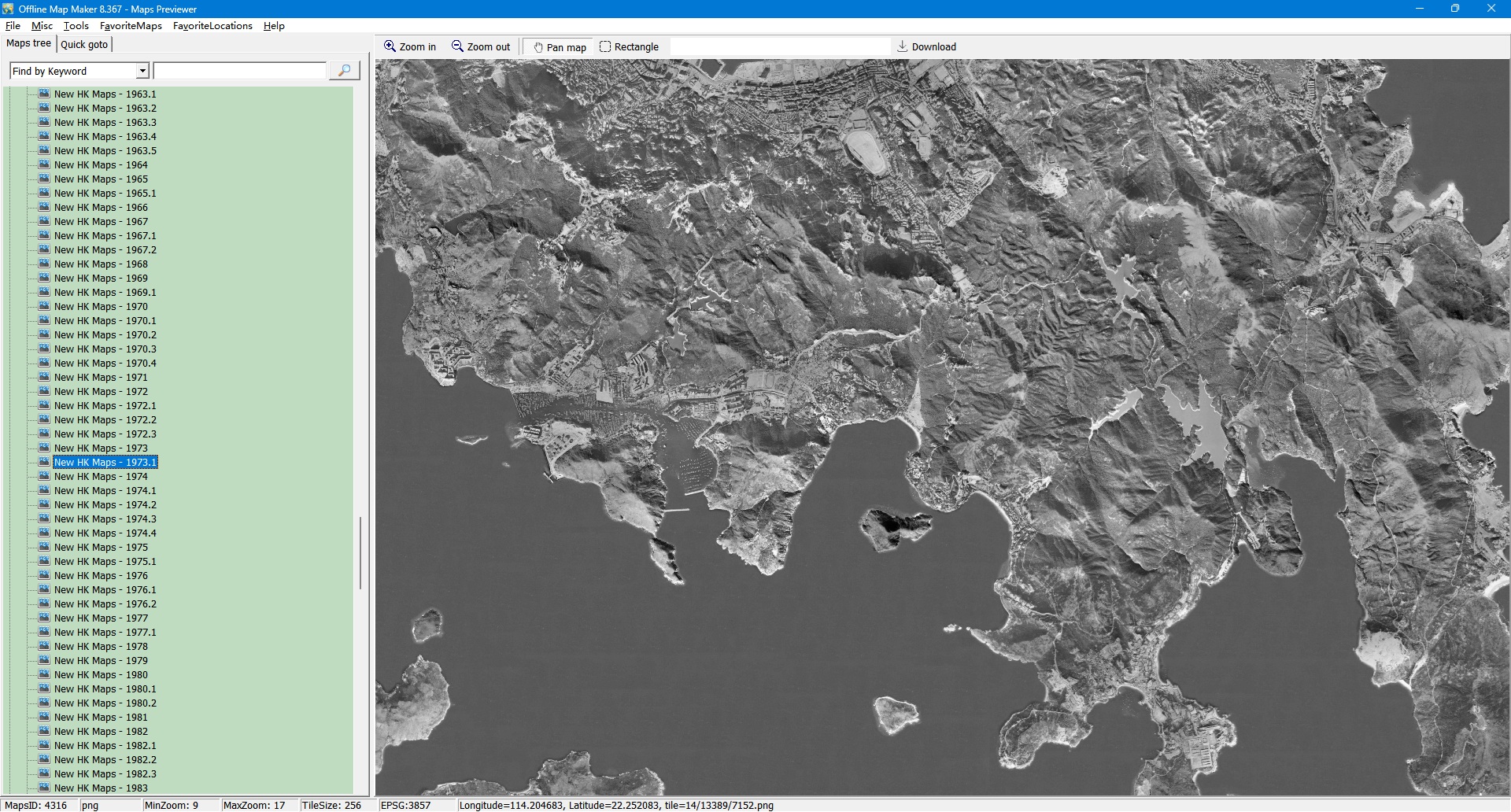The height and width of the screenshot is (812, 1511).
Task: Click the Zoom out magnifier icon
Action: (x=457, y=46)
